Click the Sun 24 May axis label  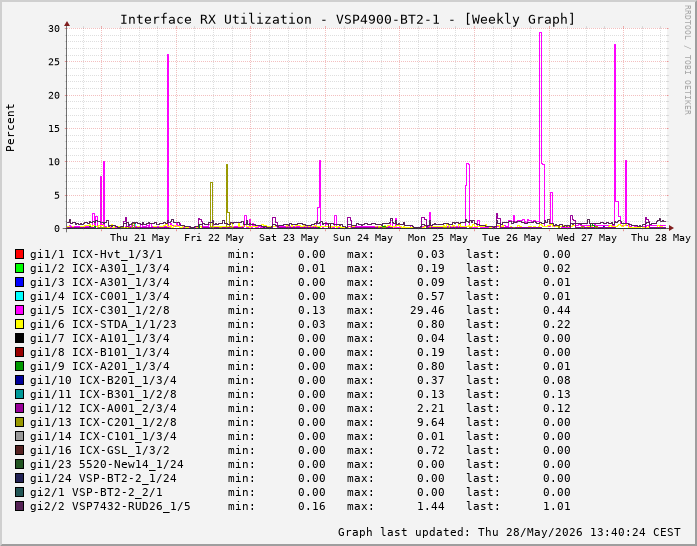tap(363, 238)
